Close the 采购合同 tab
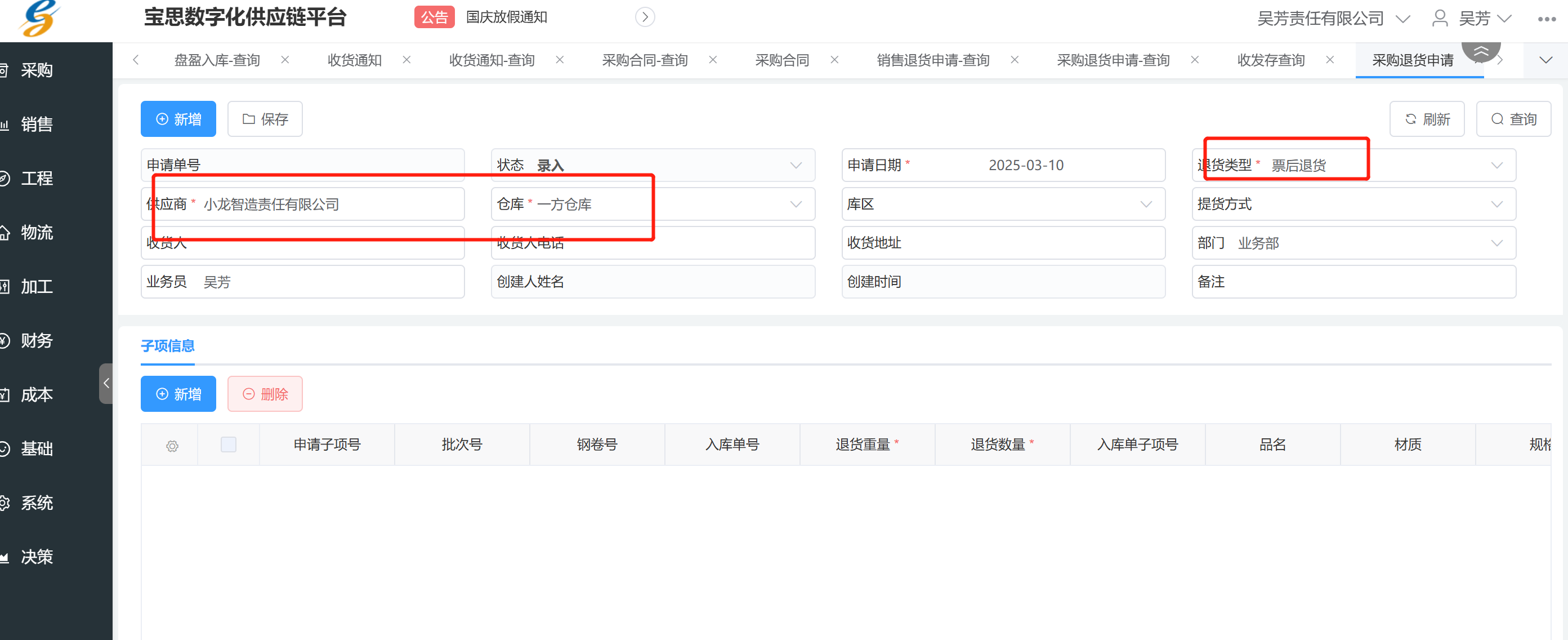 pos(834,60)
